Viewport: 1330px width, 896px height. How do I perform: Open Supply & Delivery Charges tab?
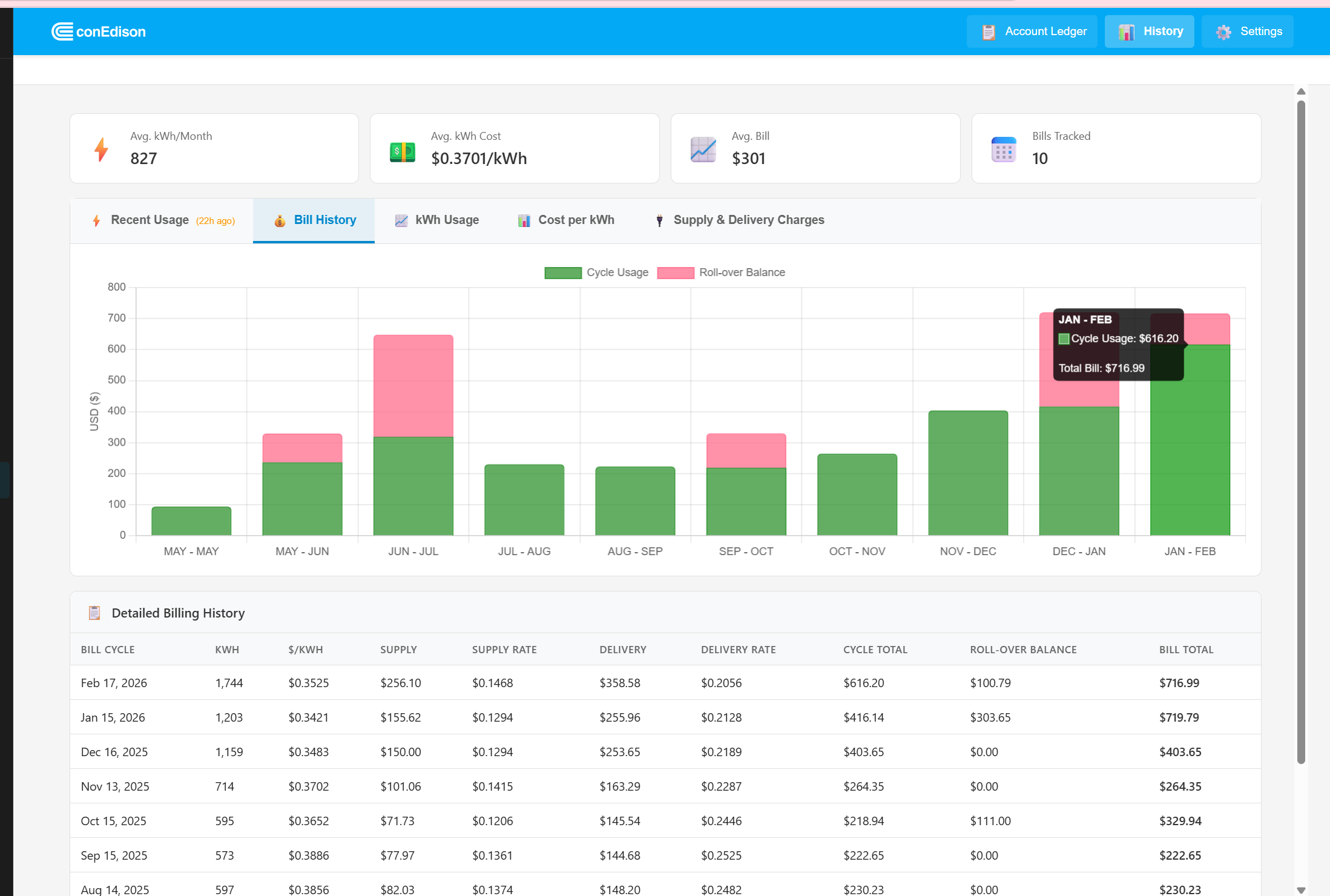click(739, 220)
